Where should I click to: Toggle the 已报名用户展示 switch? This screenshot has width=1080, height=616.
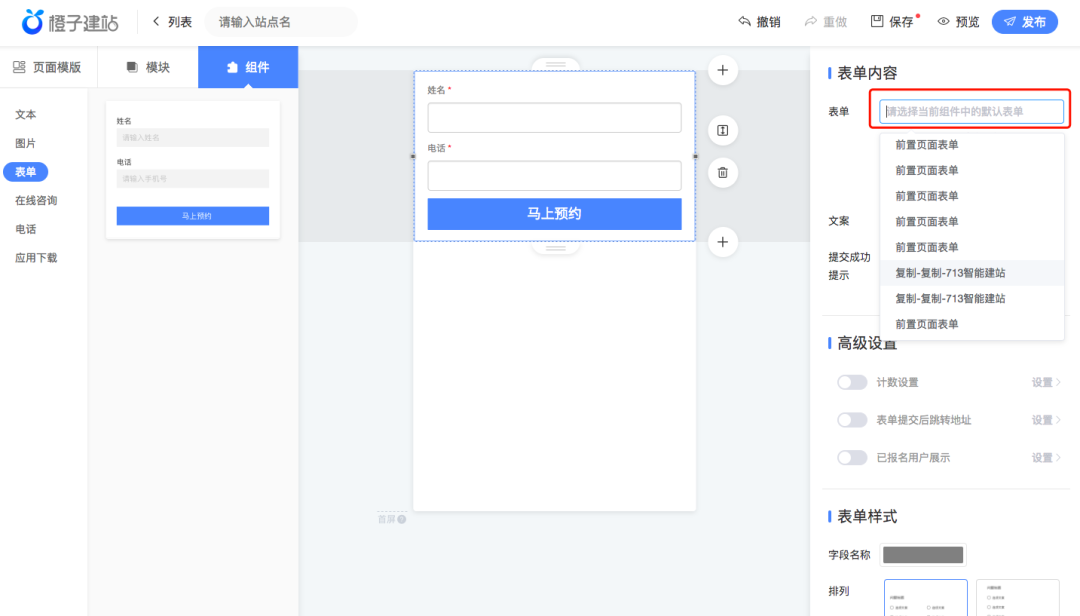[x=852, y=458]
